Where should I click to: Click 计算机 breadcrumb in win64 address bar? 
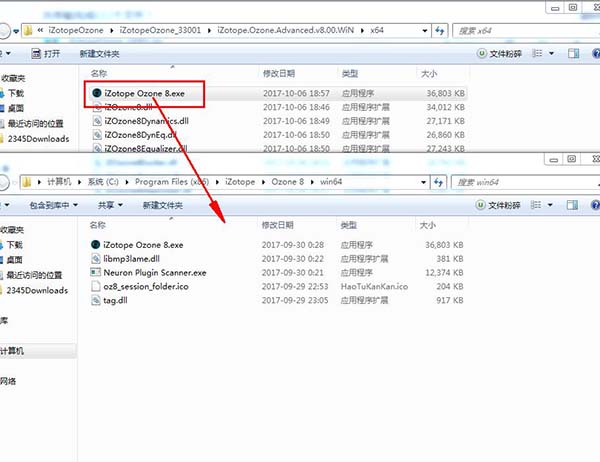tap(59, 182)
